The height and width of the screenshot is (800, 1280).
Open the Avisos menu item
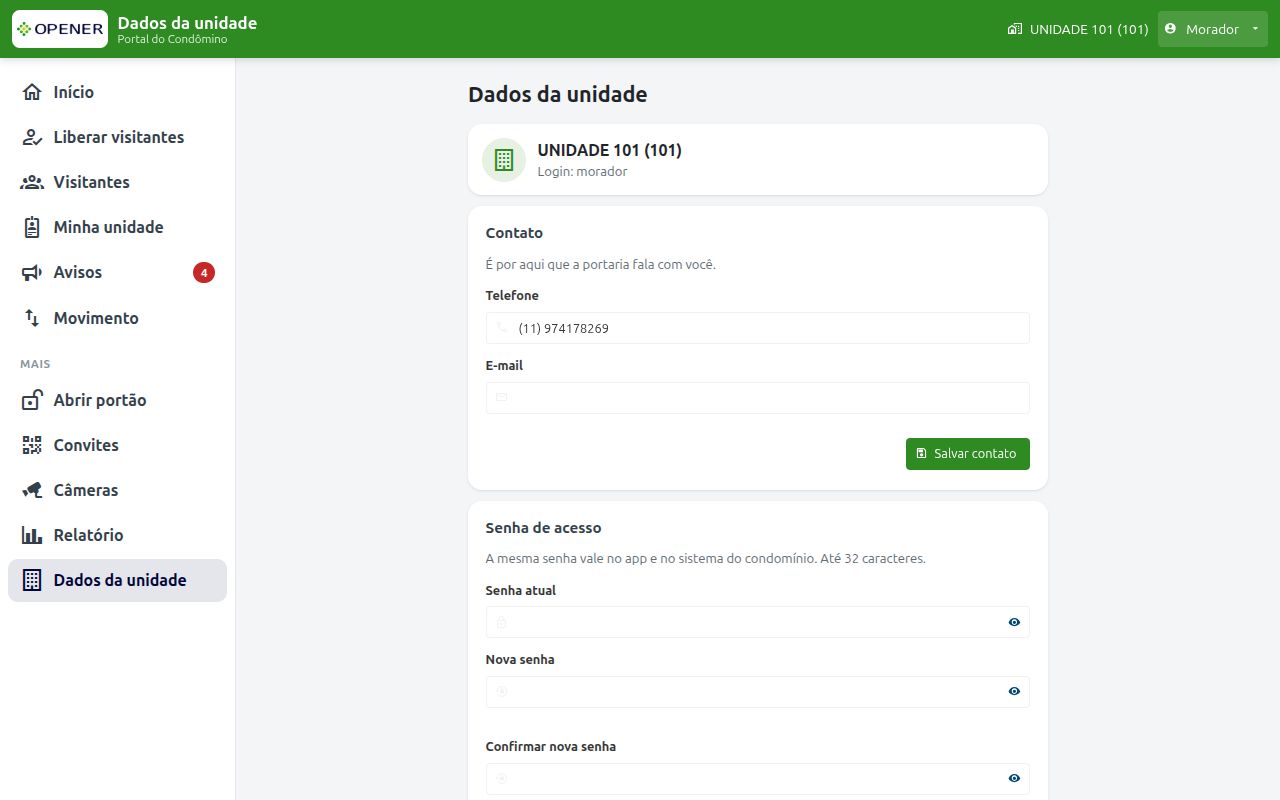[x=118, y=272]
